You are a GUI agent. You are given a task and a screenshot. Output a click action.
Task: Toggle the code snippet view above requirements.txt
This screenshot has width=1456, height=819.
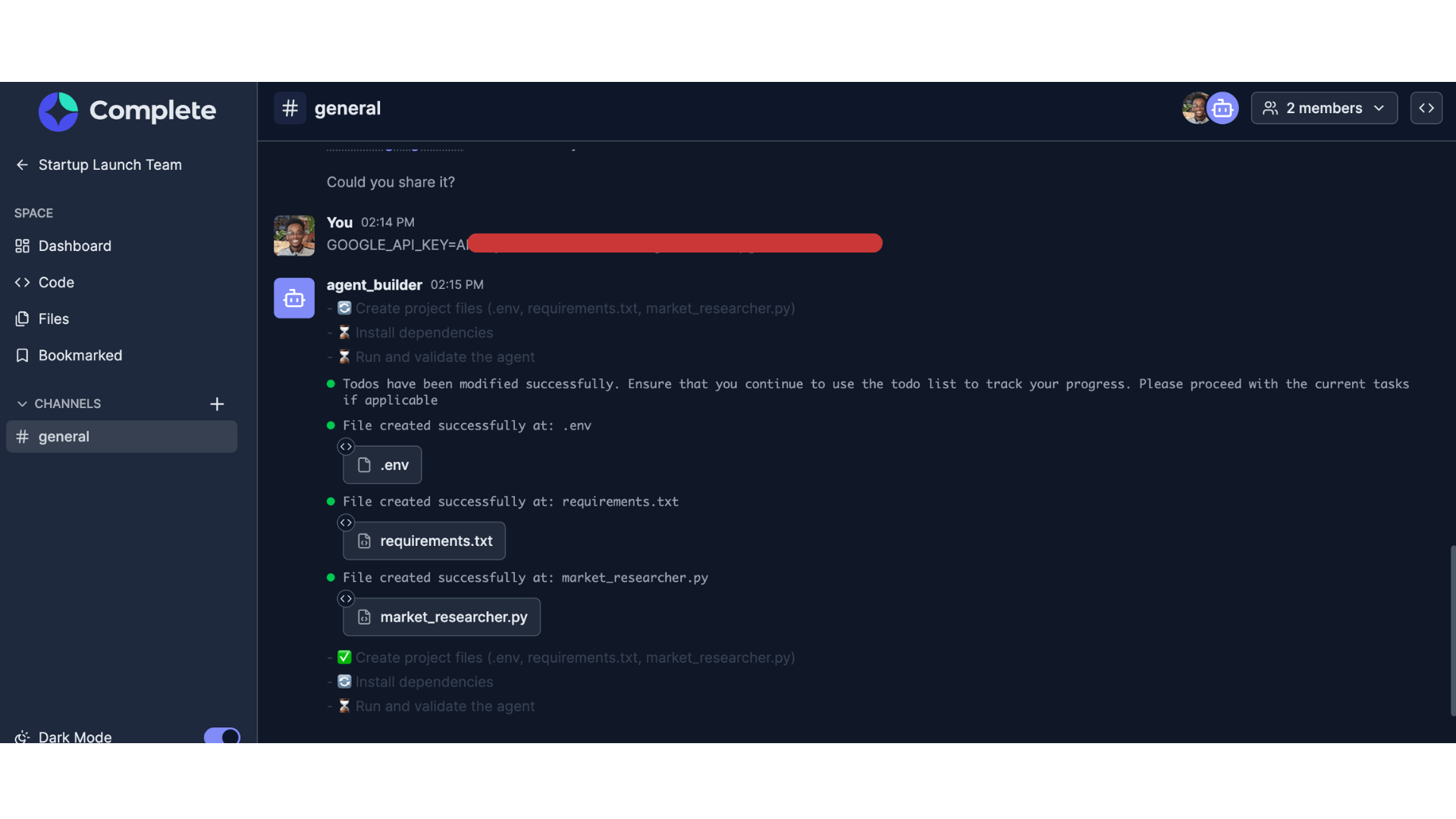click(347, 522)
